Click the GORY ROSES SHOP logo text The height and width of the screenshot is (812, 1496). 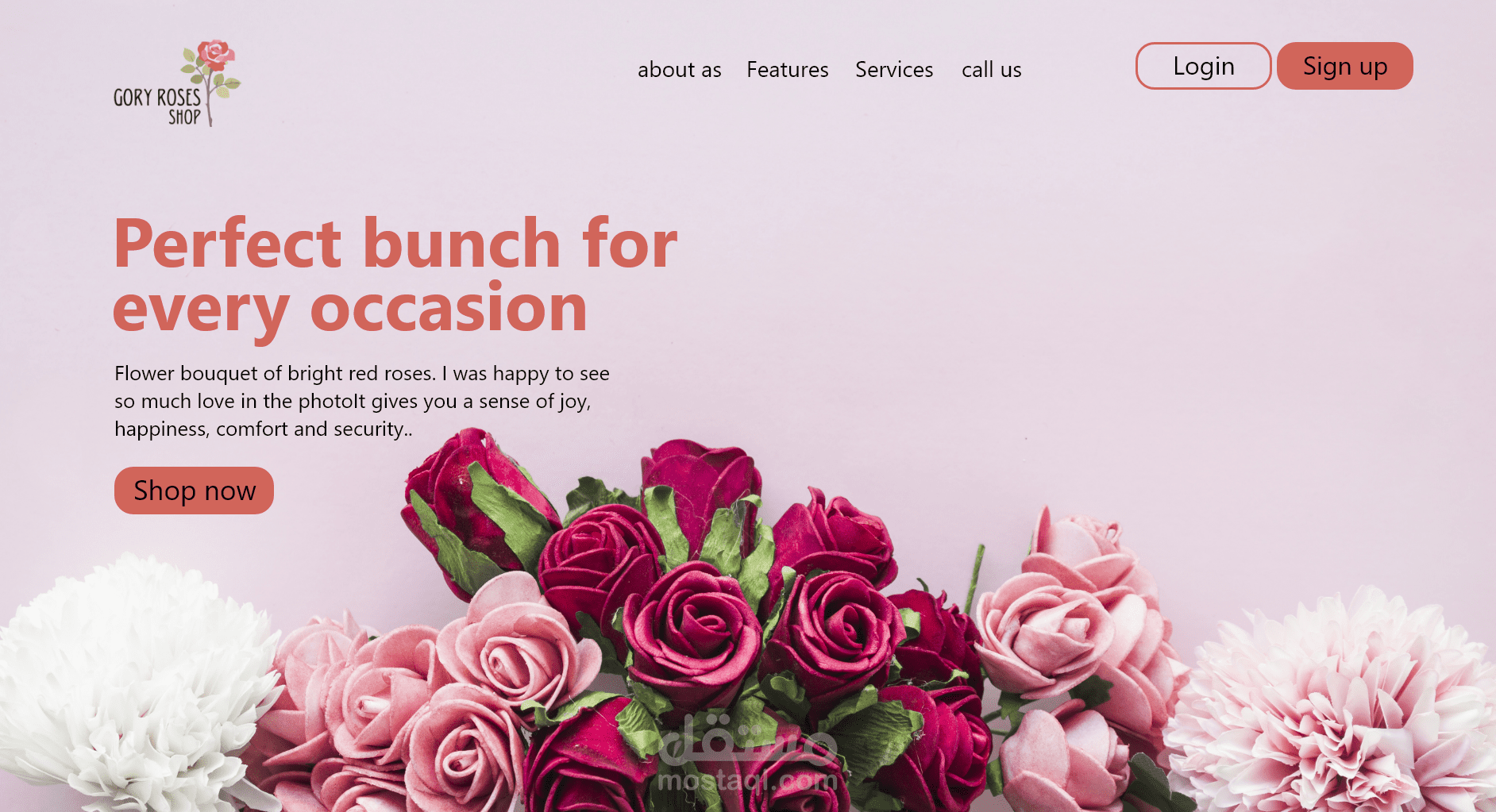[157, 106]
